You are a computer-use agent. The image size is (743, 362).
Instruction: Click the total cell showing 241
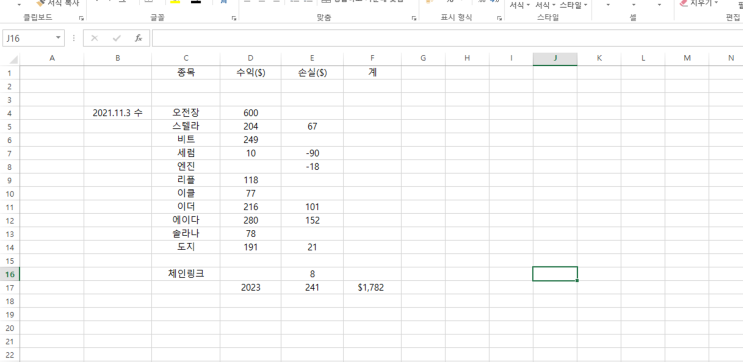tap(312, 288)
